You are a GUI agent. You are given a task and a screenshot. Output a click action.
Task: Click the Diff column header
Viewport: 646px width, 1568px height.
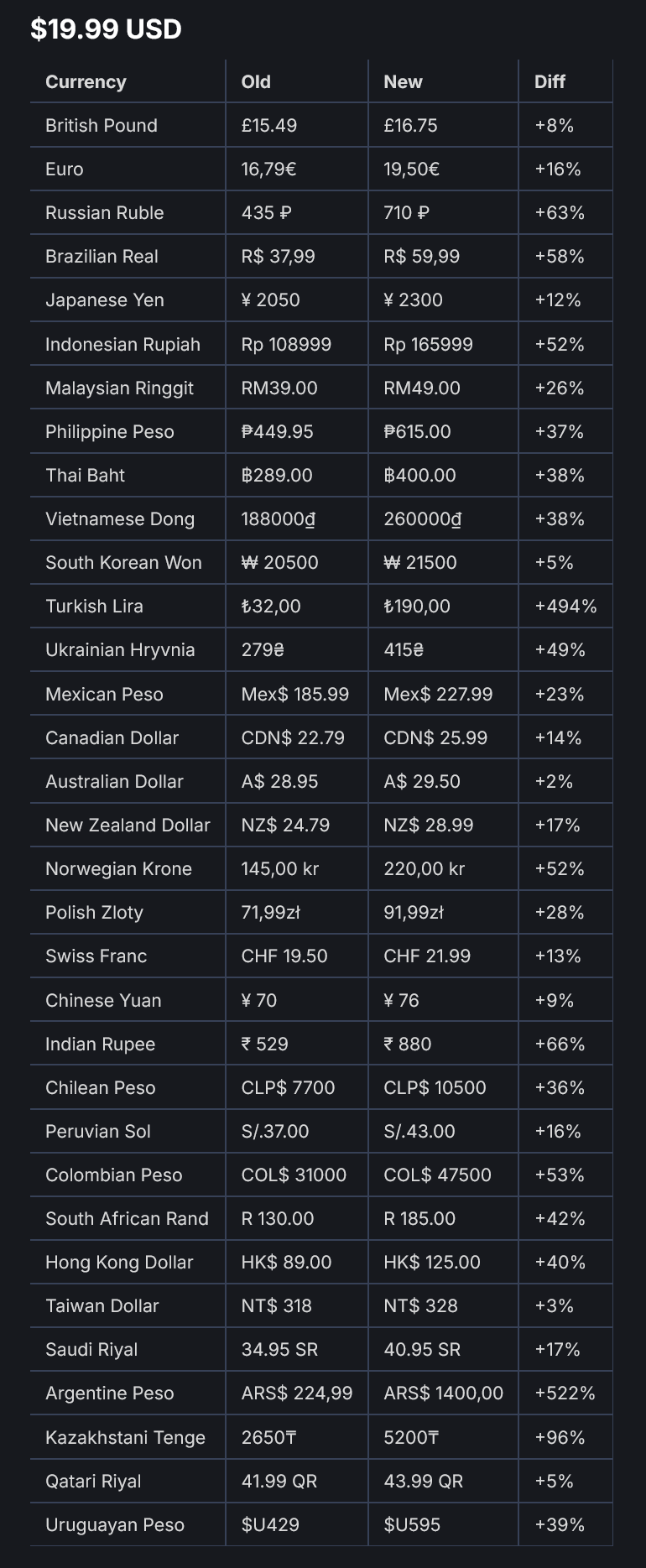pos(550,81)
